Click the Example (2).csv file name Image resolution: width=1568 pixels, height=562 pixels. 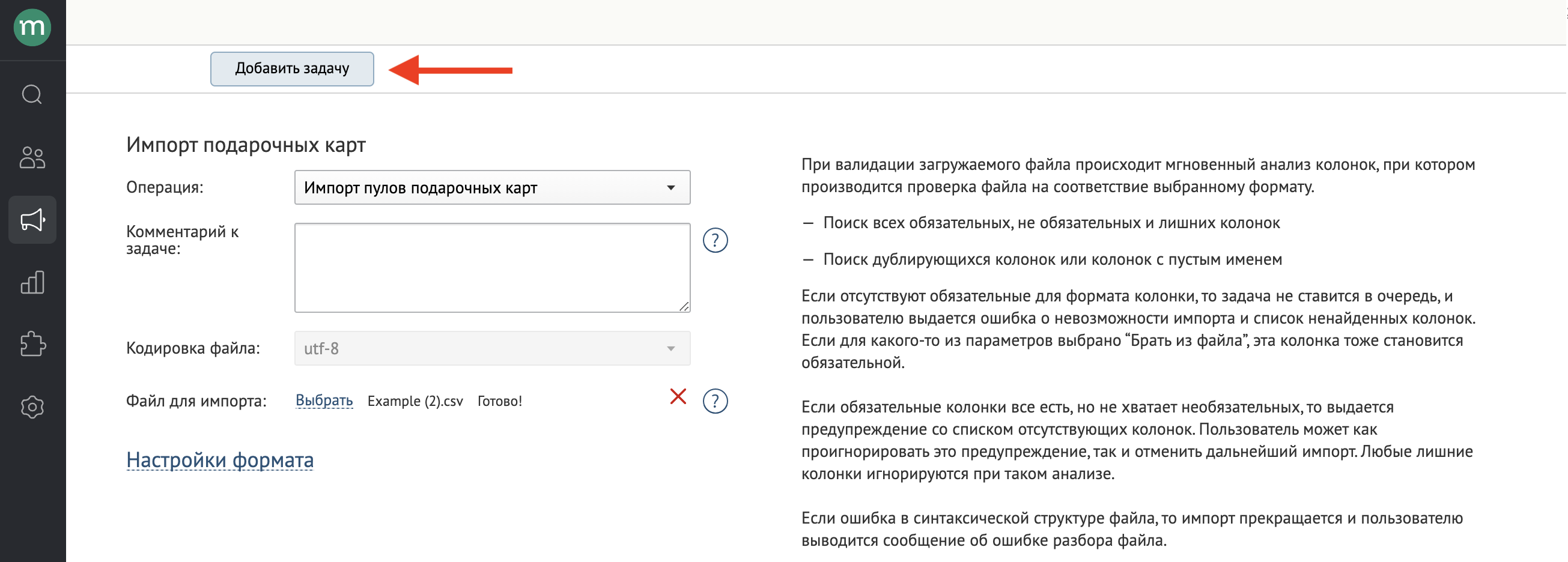tap(415, 402)
